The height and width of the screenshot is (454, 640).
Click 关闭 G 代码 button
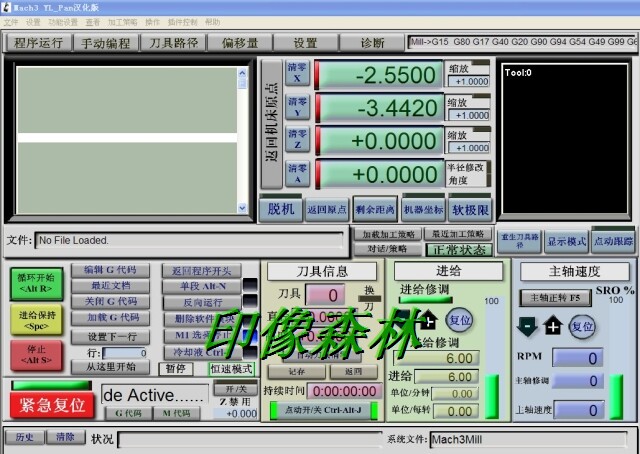pos(110,302)
